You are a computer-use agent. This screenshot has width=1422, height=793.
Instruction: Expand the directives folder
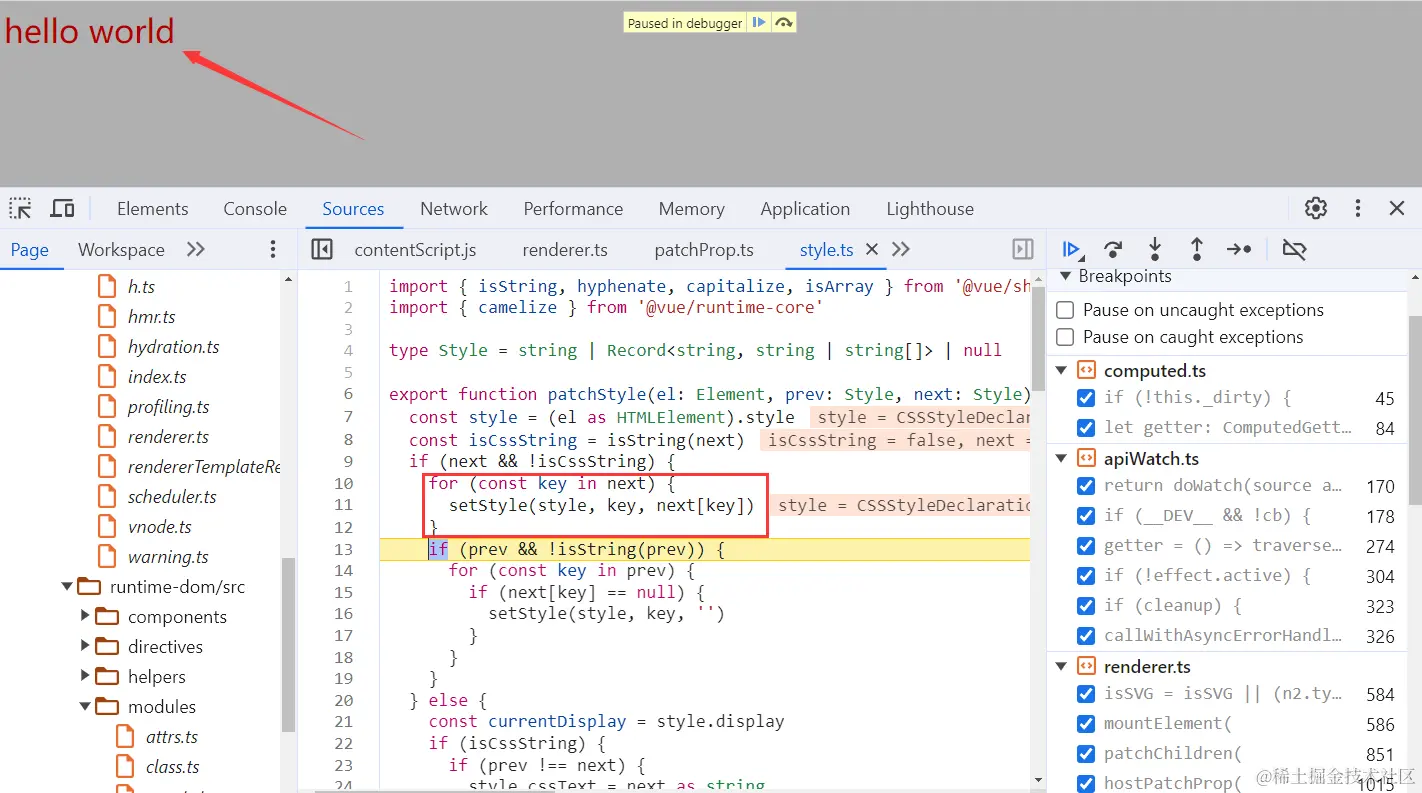click(85, 647)
